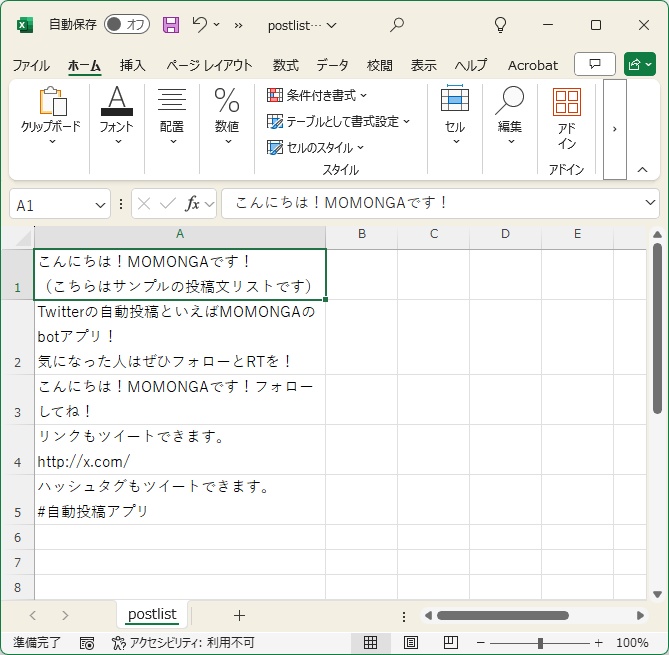
Task: Select row 2 header
Action: (x=17, y=337)
